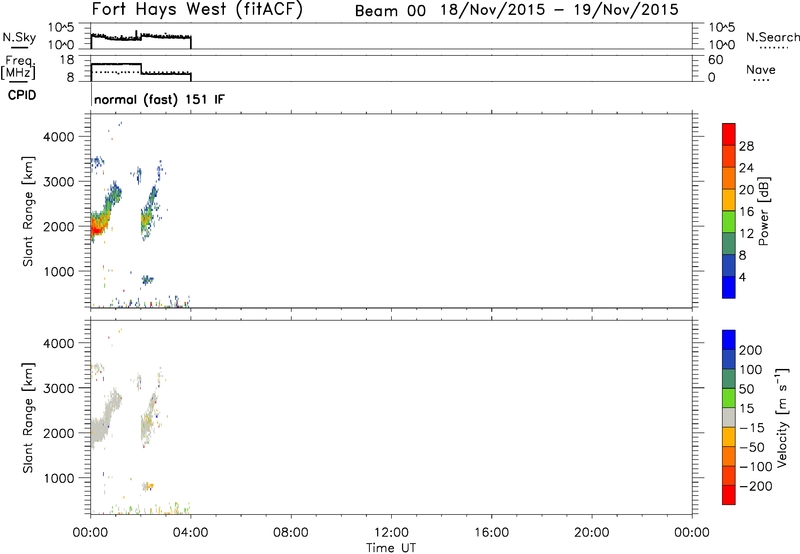This screenshot has width=800, height=554.
Task: Click the 'CPID' label
Action: pos(22,95)
